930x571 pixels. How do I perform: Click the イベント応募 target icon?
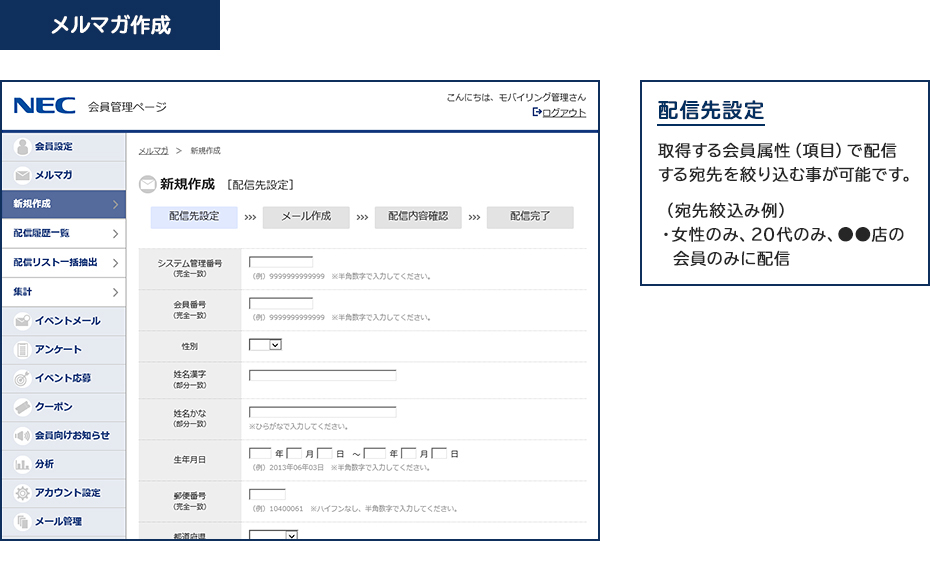tap(23, 378)
